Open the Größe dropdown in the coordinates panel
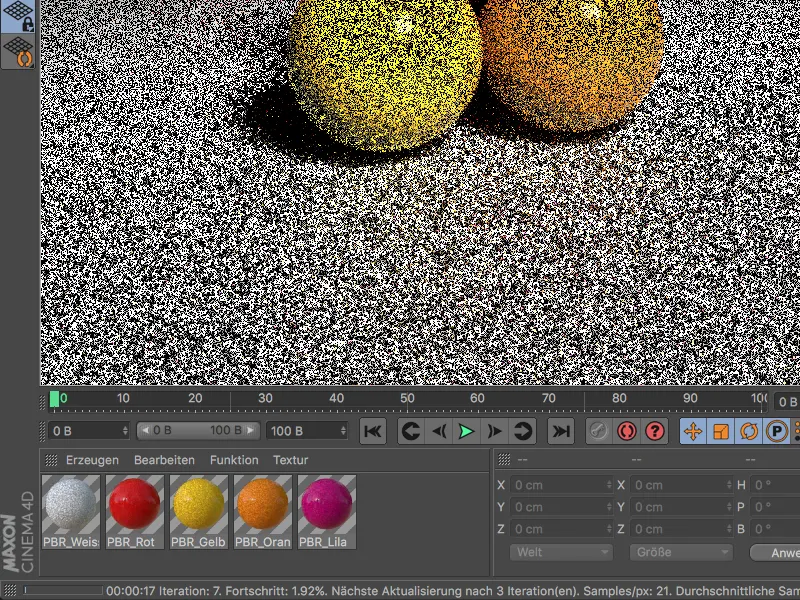Viewport: 800px width, 600px height. click(x=680, y=552)
